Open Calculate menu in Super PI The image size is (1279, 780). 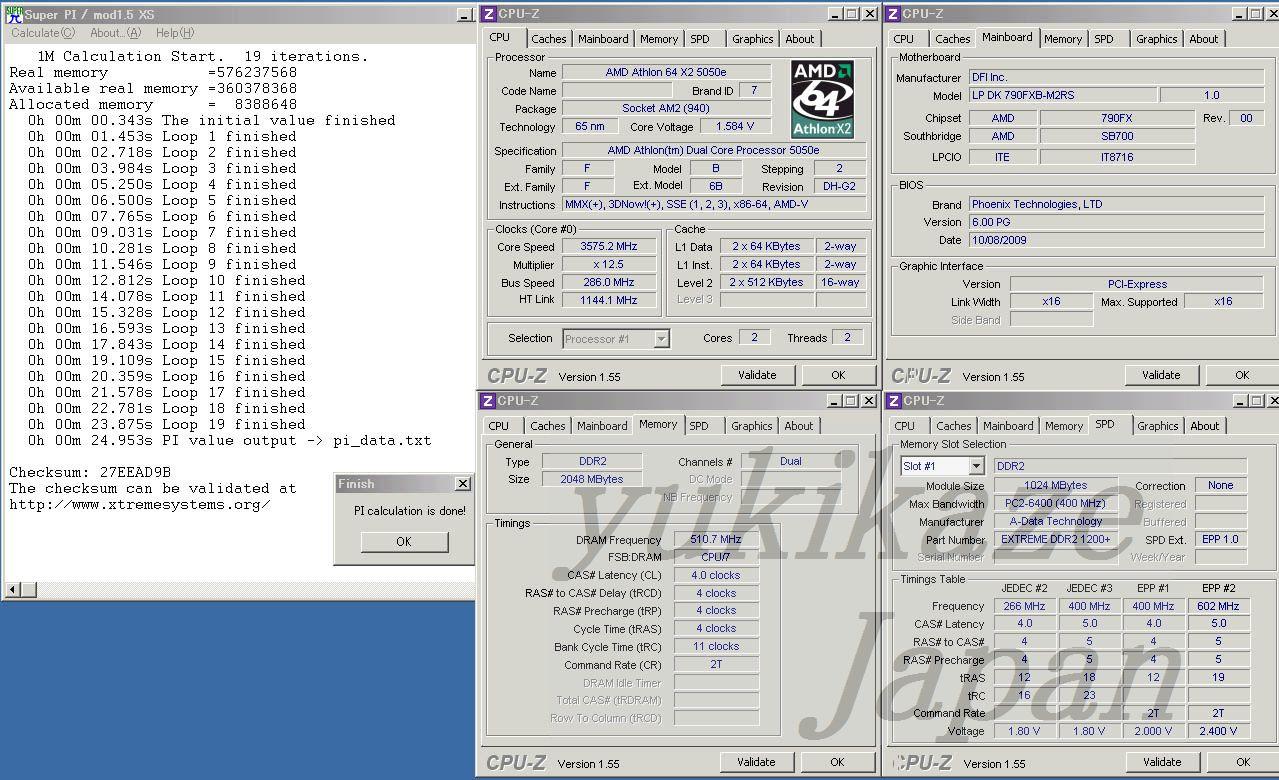coord(42,33)
